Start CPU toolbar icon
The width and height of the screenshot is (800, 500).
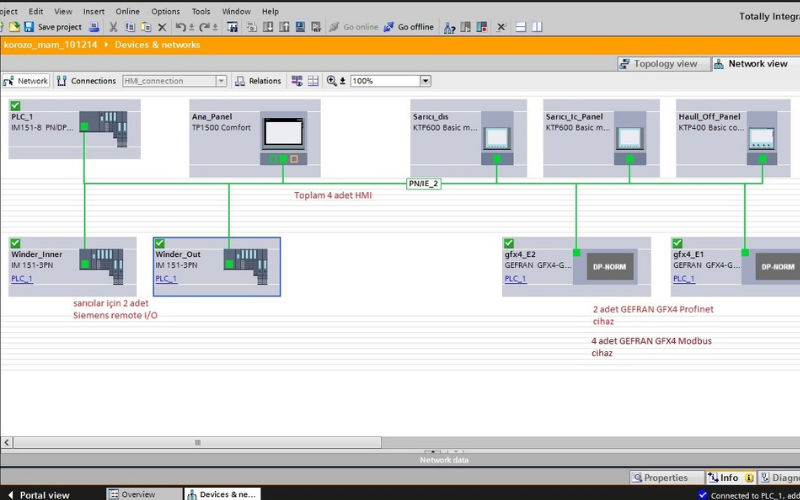tap(465, 27)
